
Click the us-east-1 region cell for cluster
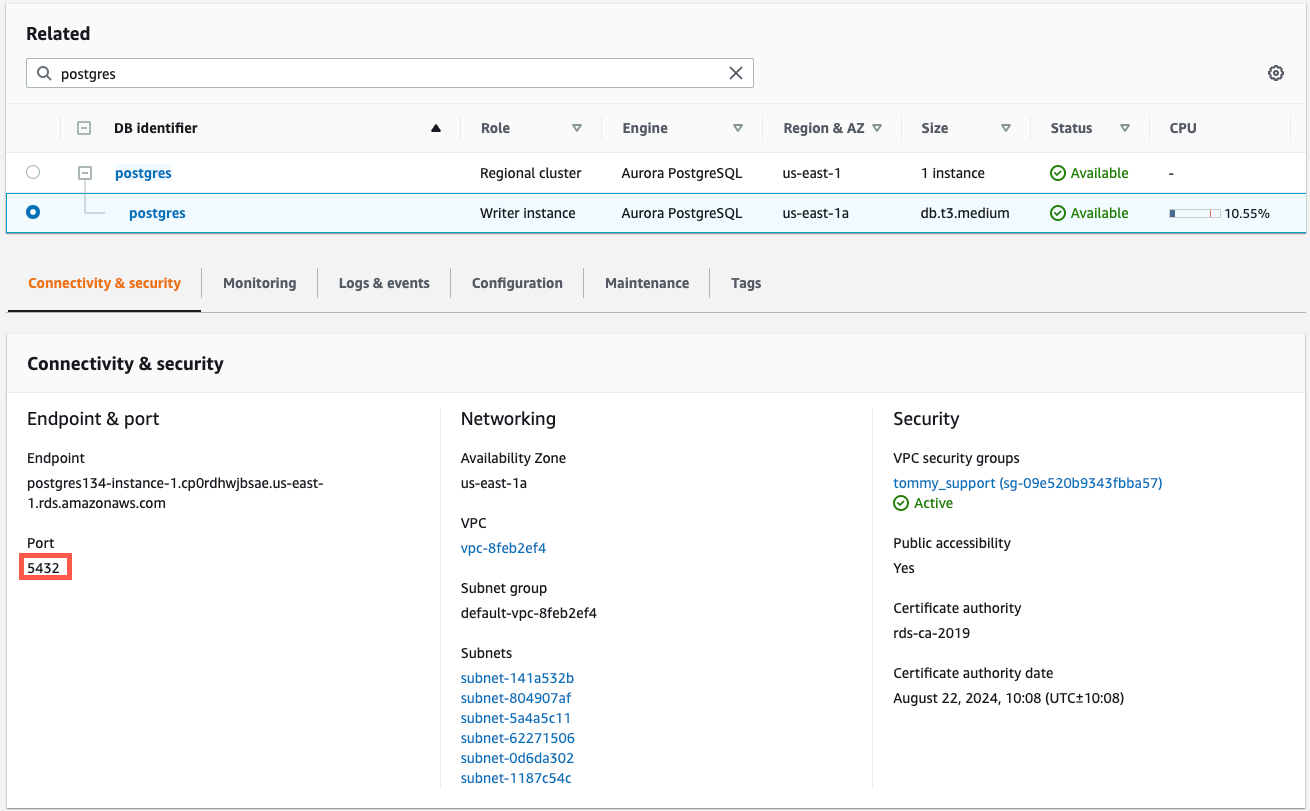click(811, 173)
